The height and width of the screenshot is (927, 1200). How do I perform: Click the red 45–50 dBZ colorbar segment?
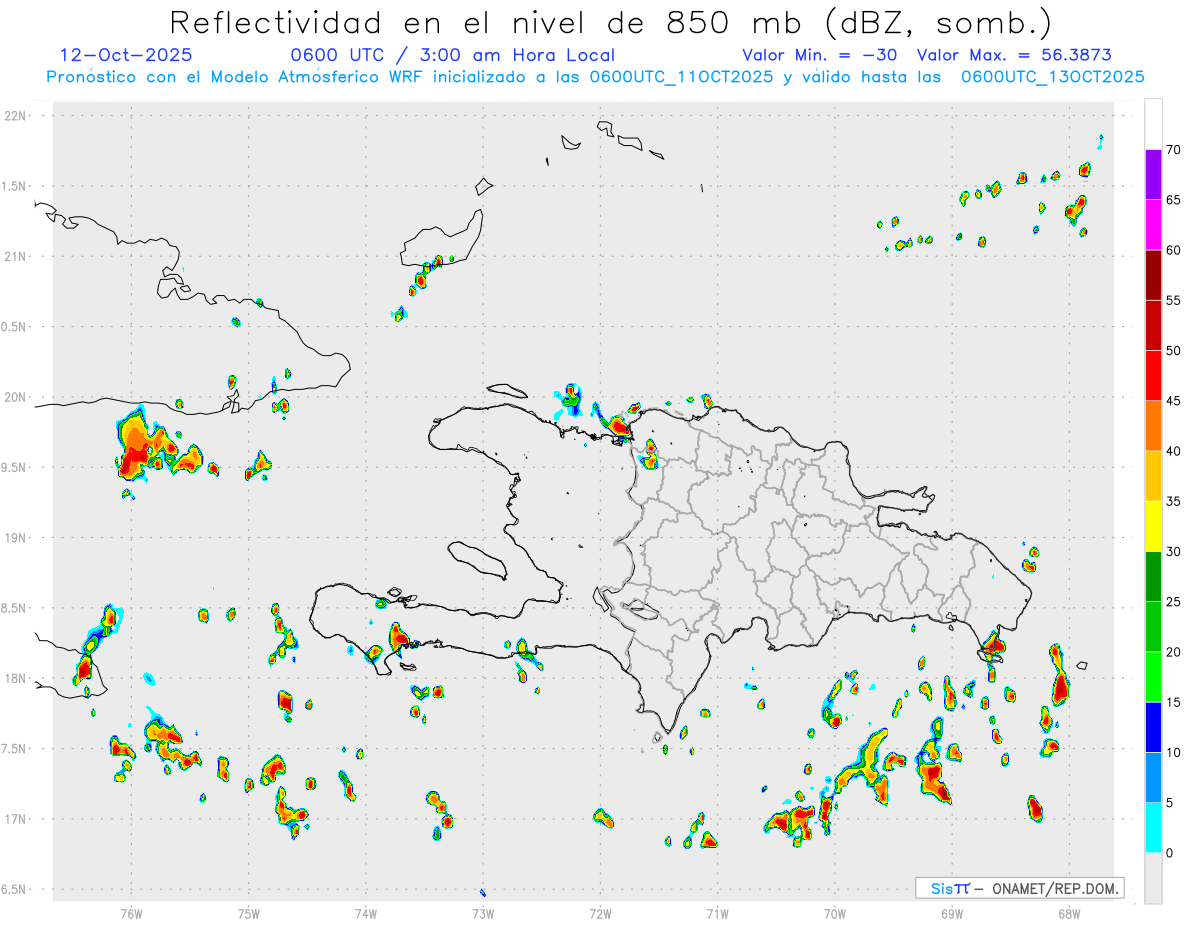(x=1153, y=375)
